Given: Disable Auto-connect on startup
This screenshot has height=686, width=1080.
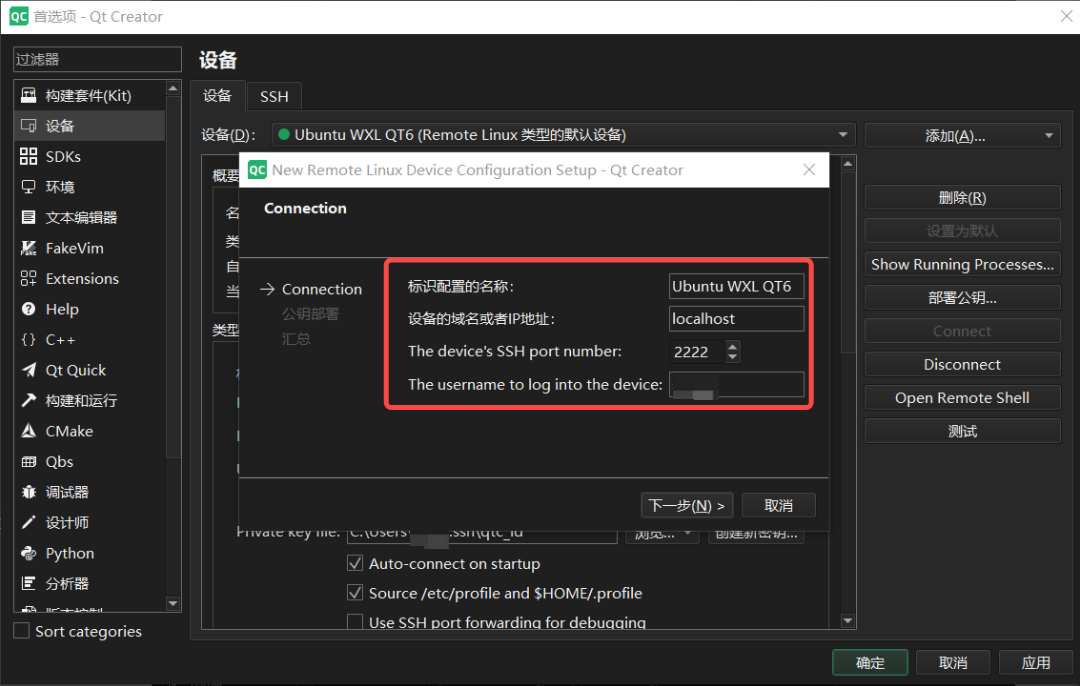Looking at the screenshot, I should tap(355, 563).
